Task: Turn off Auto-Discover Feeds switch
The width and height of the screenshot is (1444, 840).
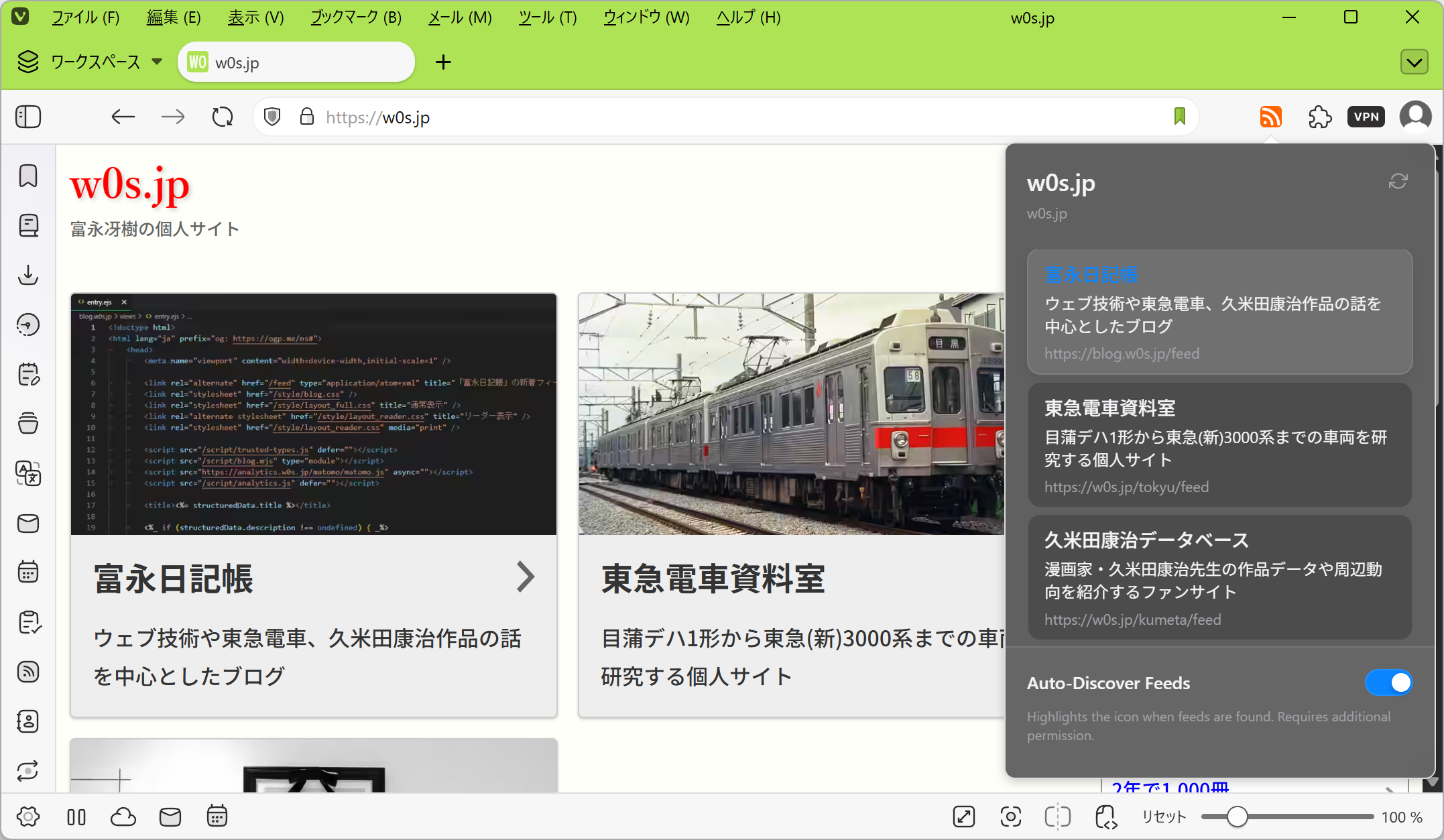Action: tap(1388, 682)
